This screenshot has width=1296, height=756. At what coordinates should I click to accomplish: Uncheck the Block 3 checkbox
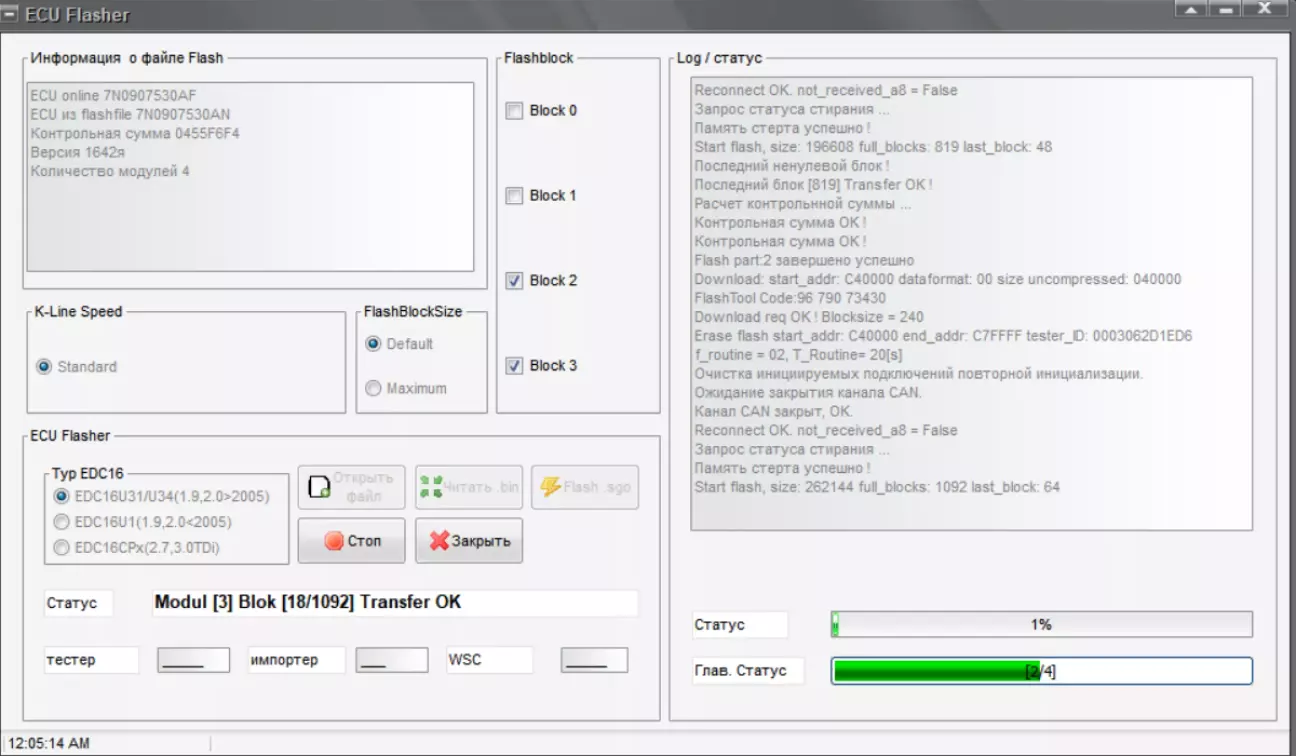pyautogui.click(x=514, y=366)
